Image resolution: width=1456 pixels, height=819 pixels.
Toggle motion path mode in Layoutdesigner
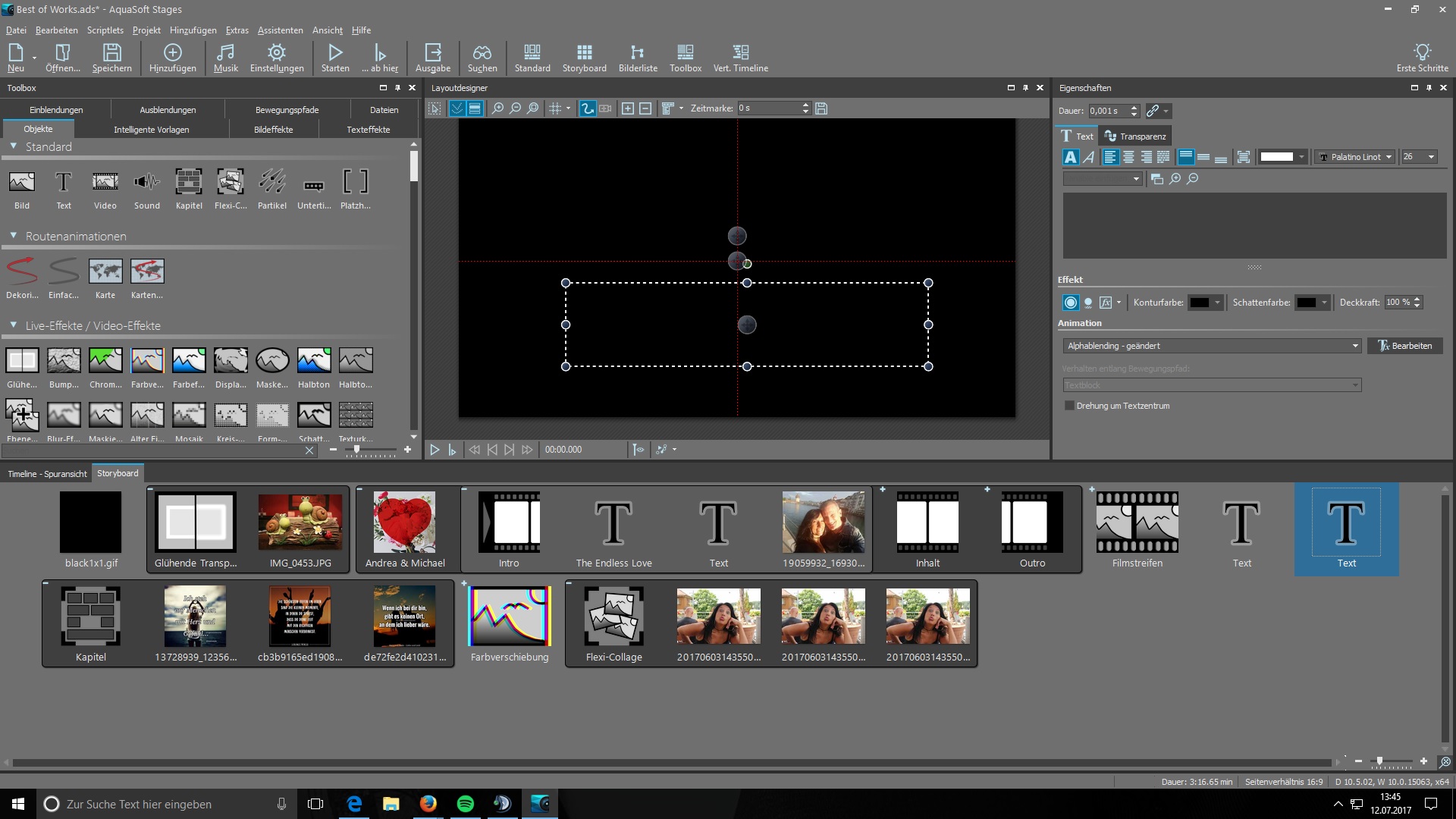pos(587,108)
